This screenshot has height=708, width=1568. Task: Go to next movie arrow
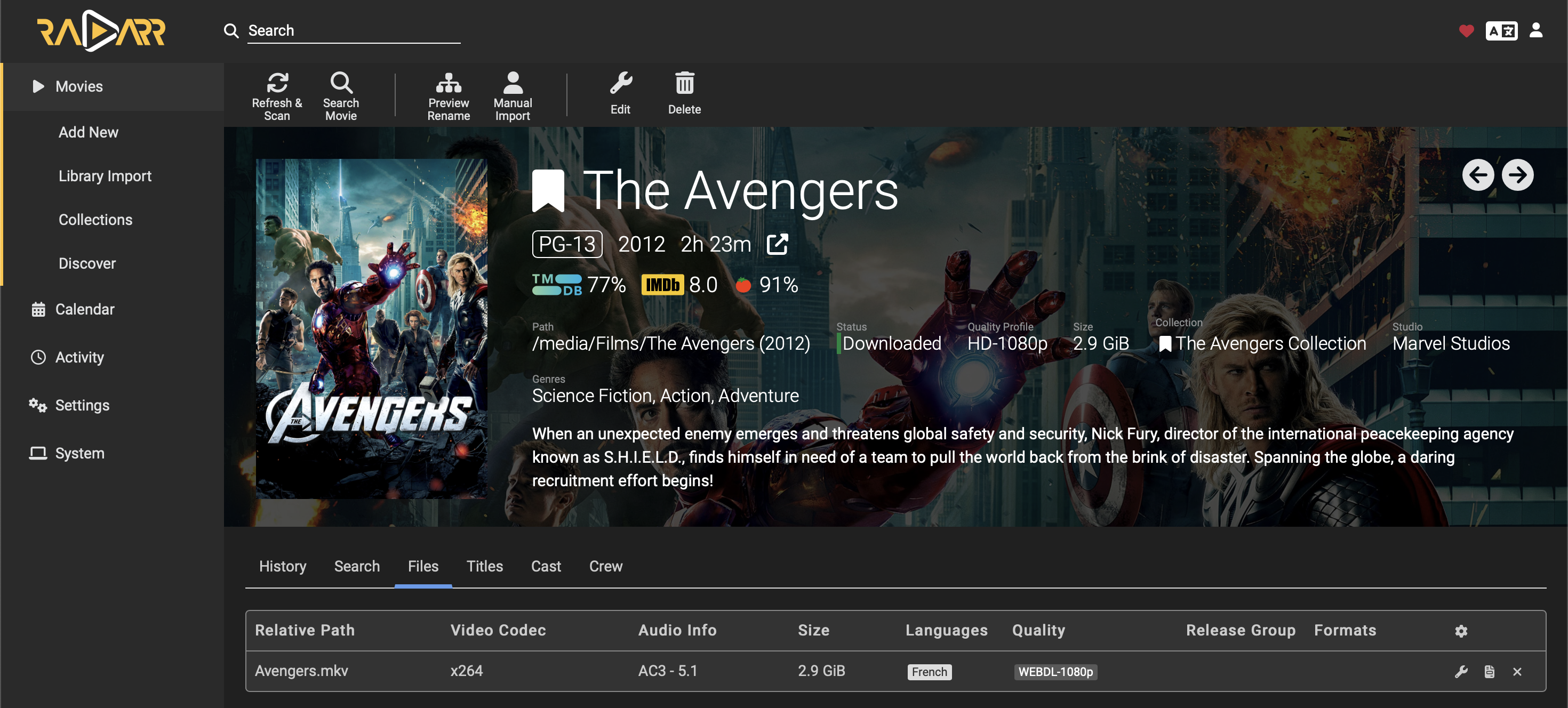click(1517, 175)
